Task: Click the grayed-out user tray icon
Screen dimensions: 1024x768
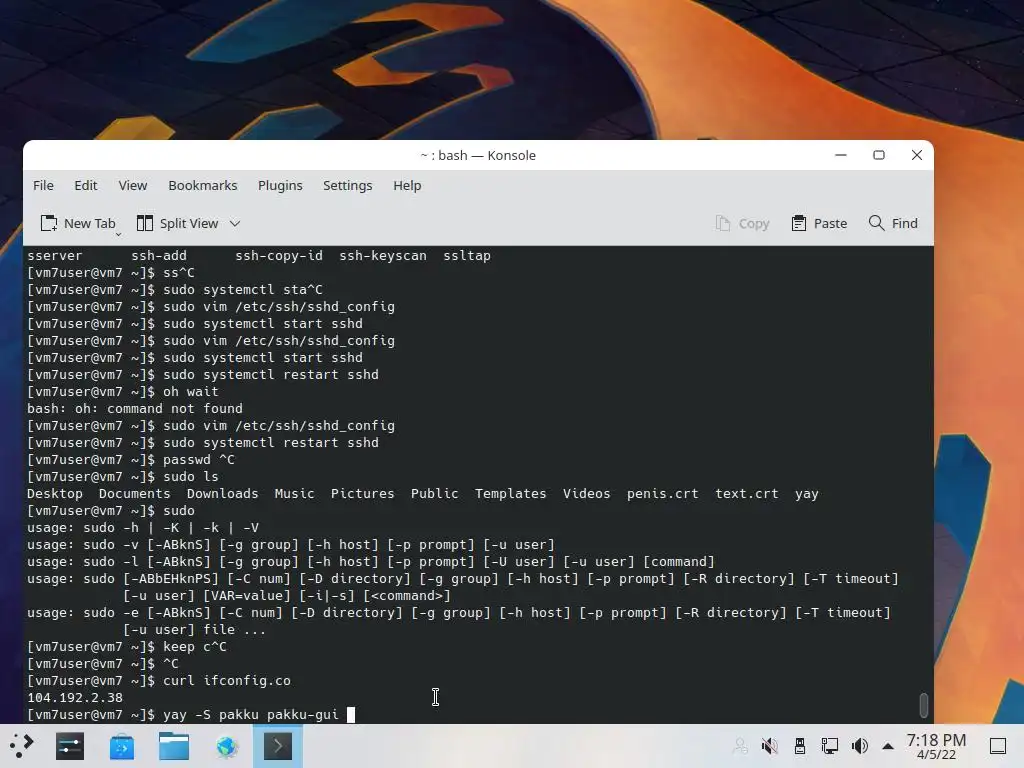Action: [740, 746]
